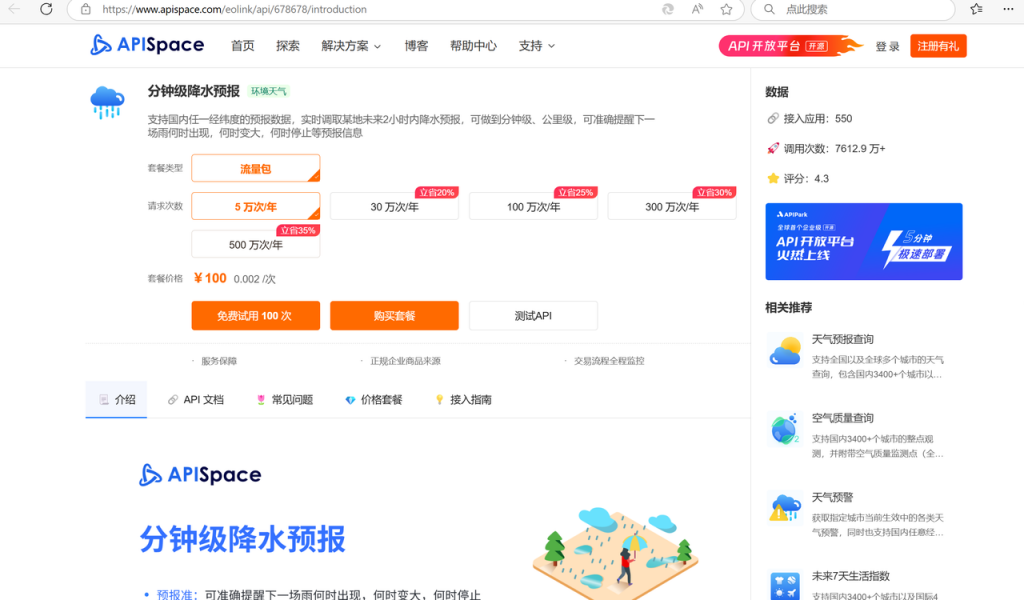
Task: Select the 300 万次/年 option
Action: point(672,206)
